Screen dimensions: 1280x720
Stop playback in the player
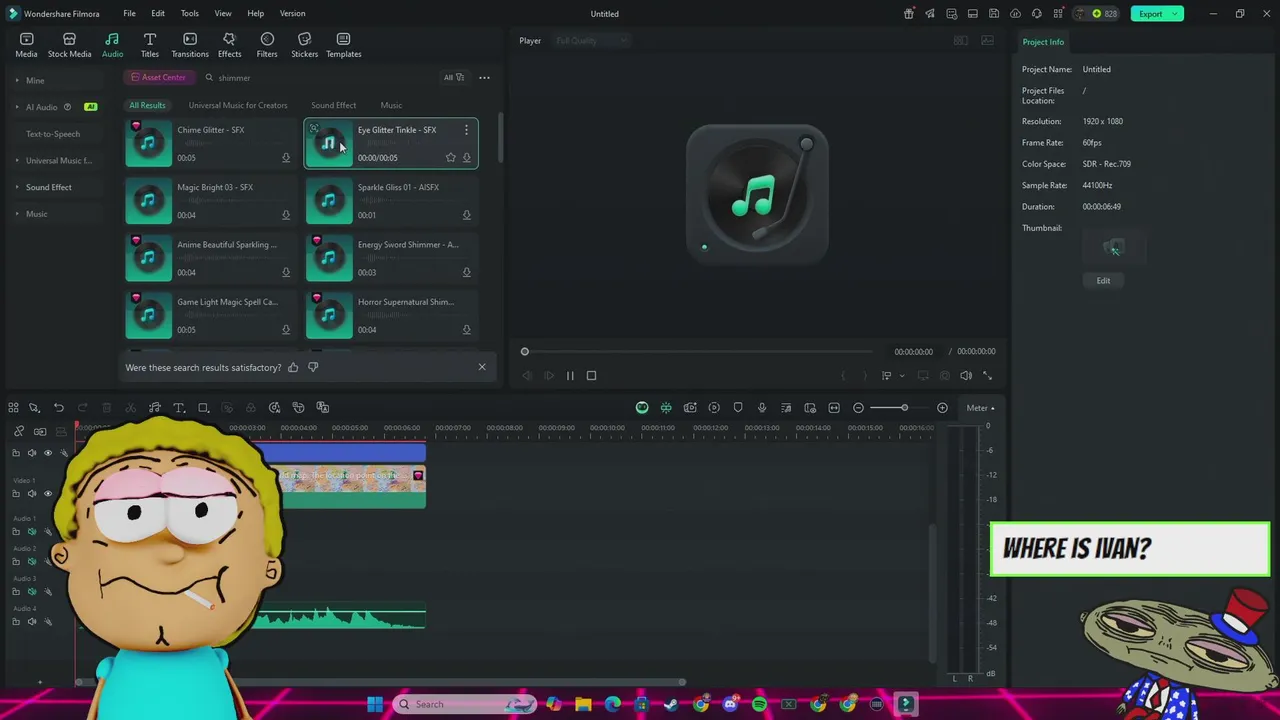click(591, 376)
